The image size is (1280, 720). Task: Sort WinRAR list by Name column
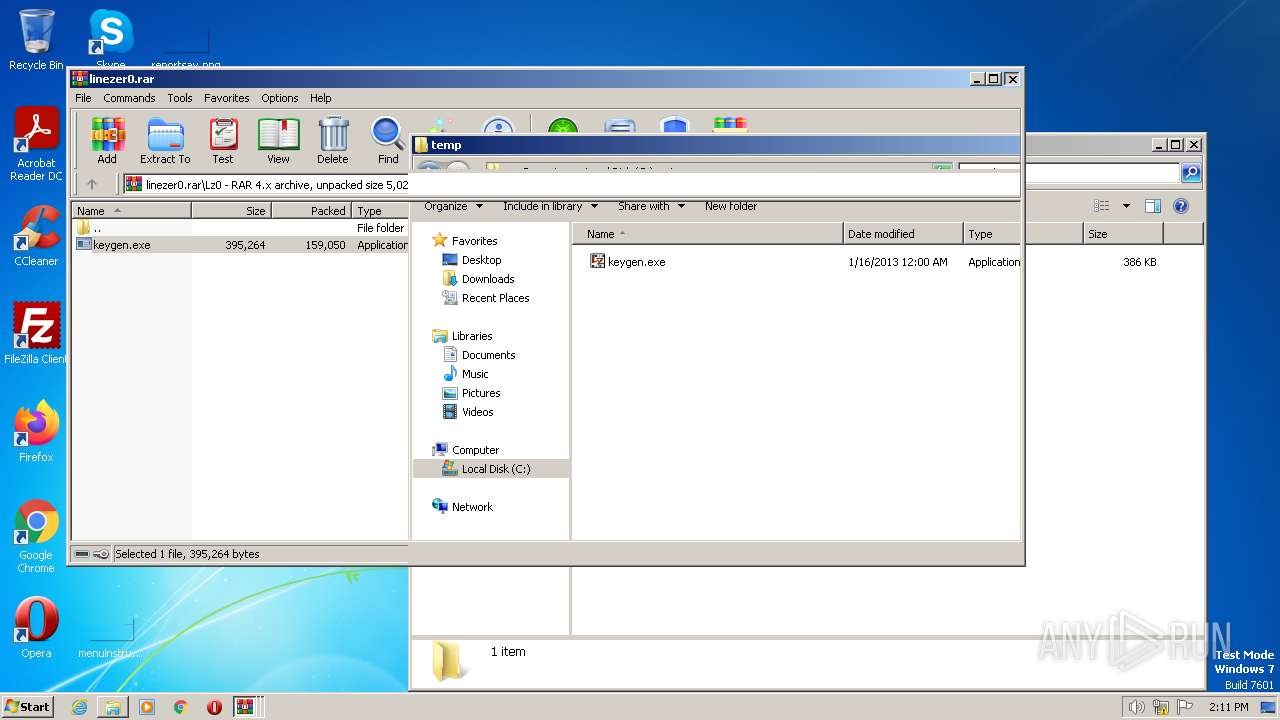point(132,211)
